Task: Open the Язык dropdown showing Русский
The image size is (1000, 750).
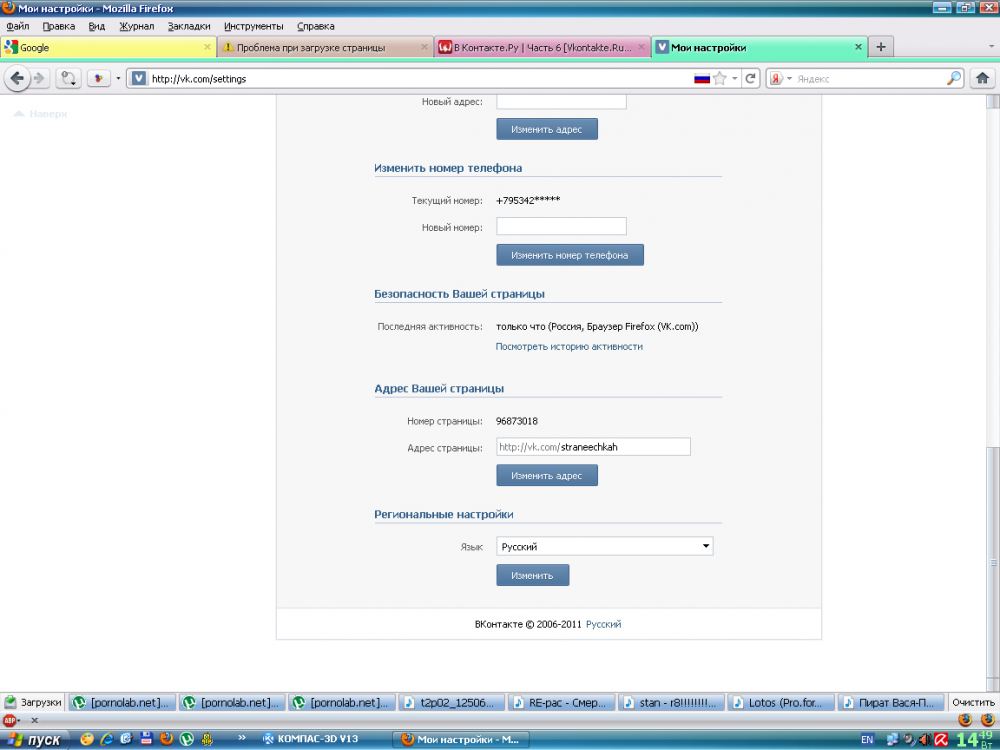Action: (x=605, y=547)
